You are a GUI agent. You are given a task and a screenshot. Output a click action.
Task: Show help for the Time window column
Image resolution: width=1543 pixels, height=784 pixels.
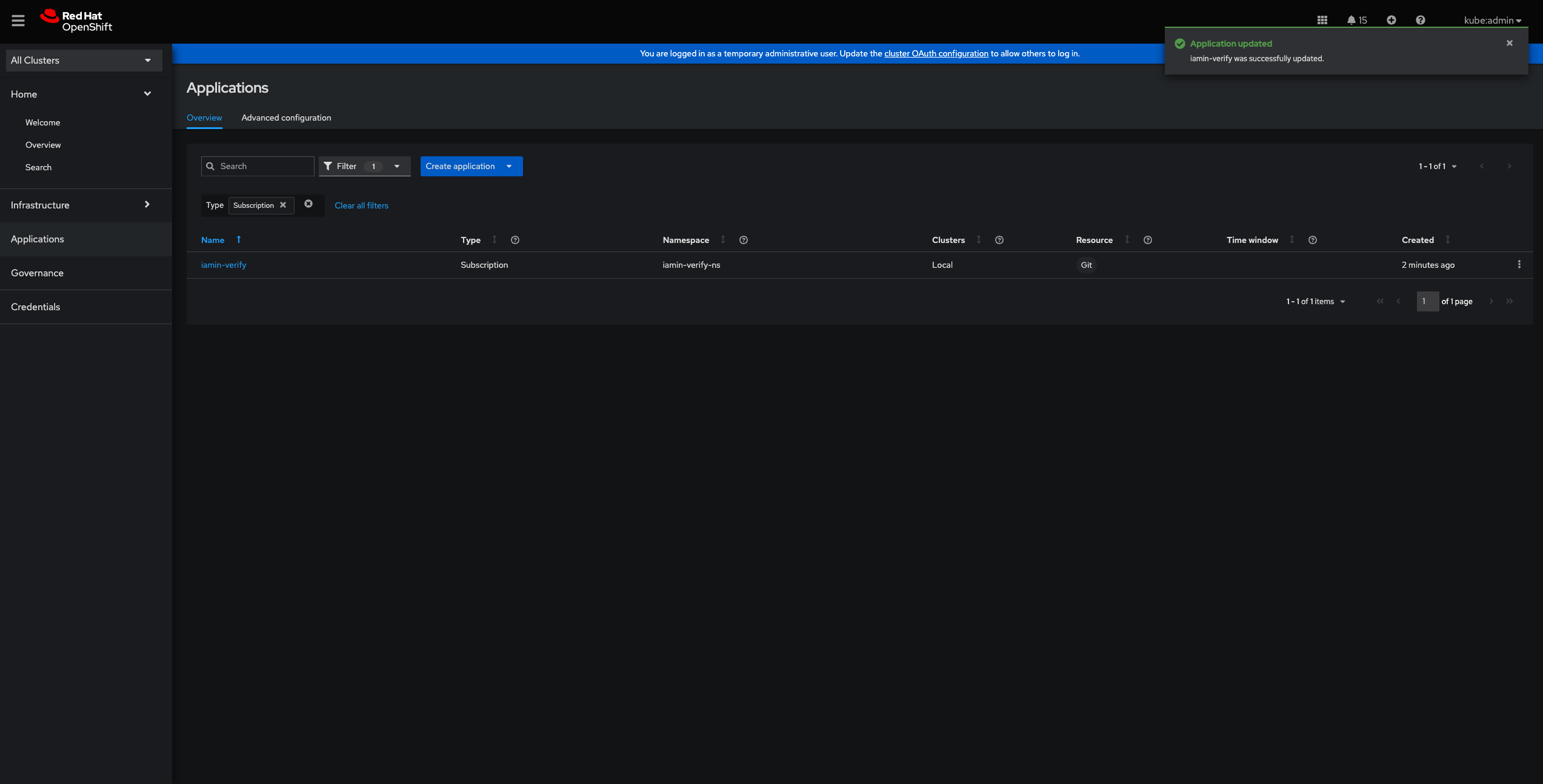pyautogui.click(x=1312, y=241)
